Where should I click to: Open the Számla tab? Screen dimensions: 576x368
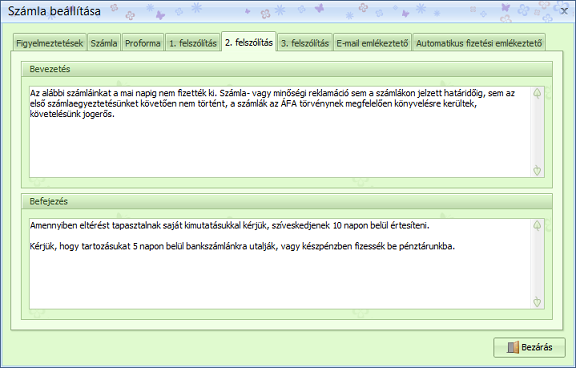pyautogui.click(x=104, y=43)
